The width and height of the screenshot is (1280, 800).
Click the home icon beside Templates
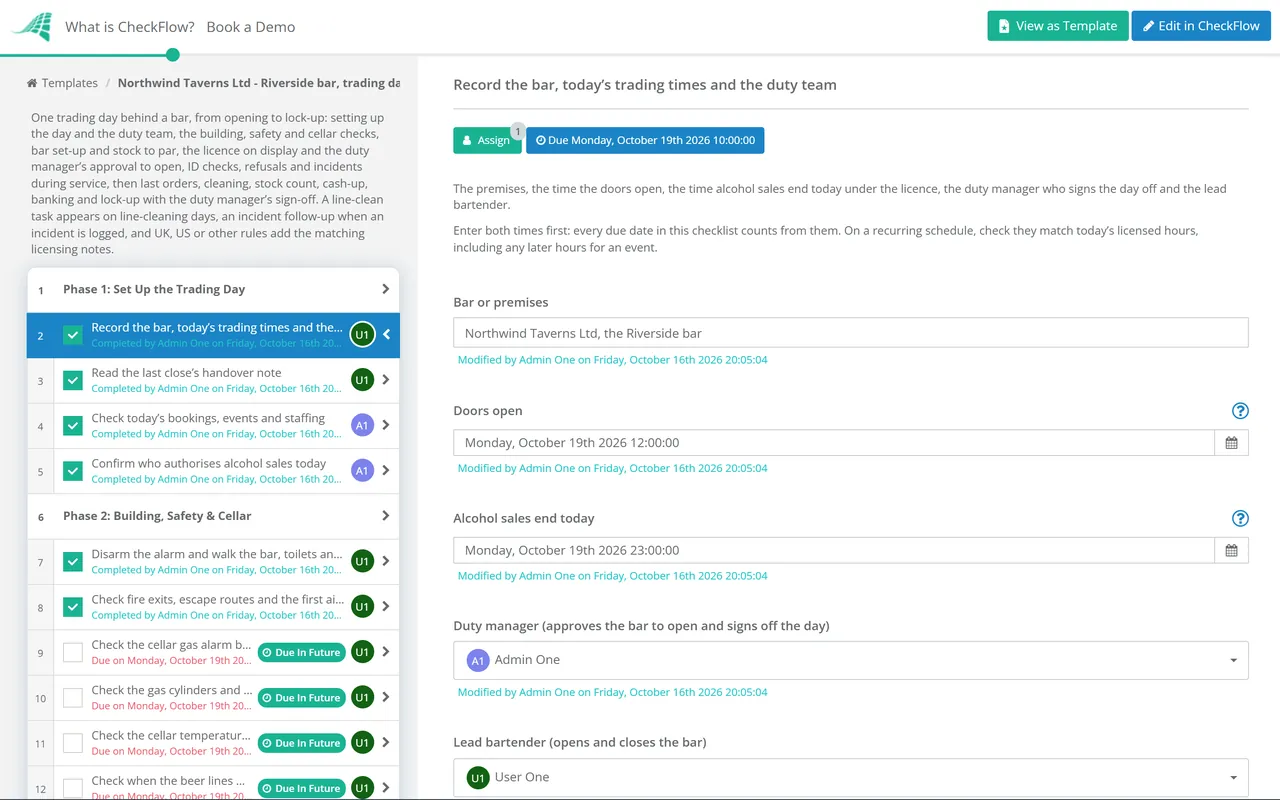(32, 83)
